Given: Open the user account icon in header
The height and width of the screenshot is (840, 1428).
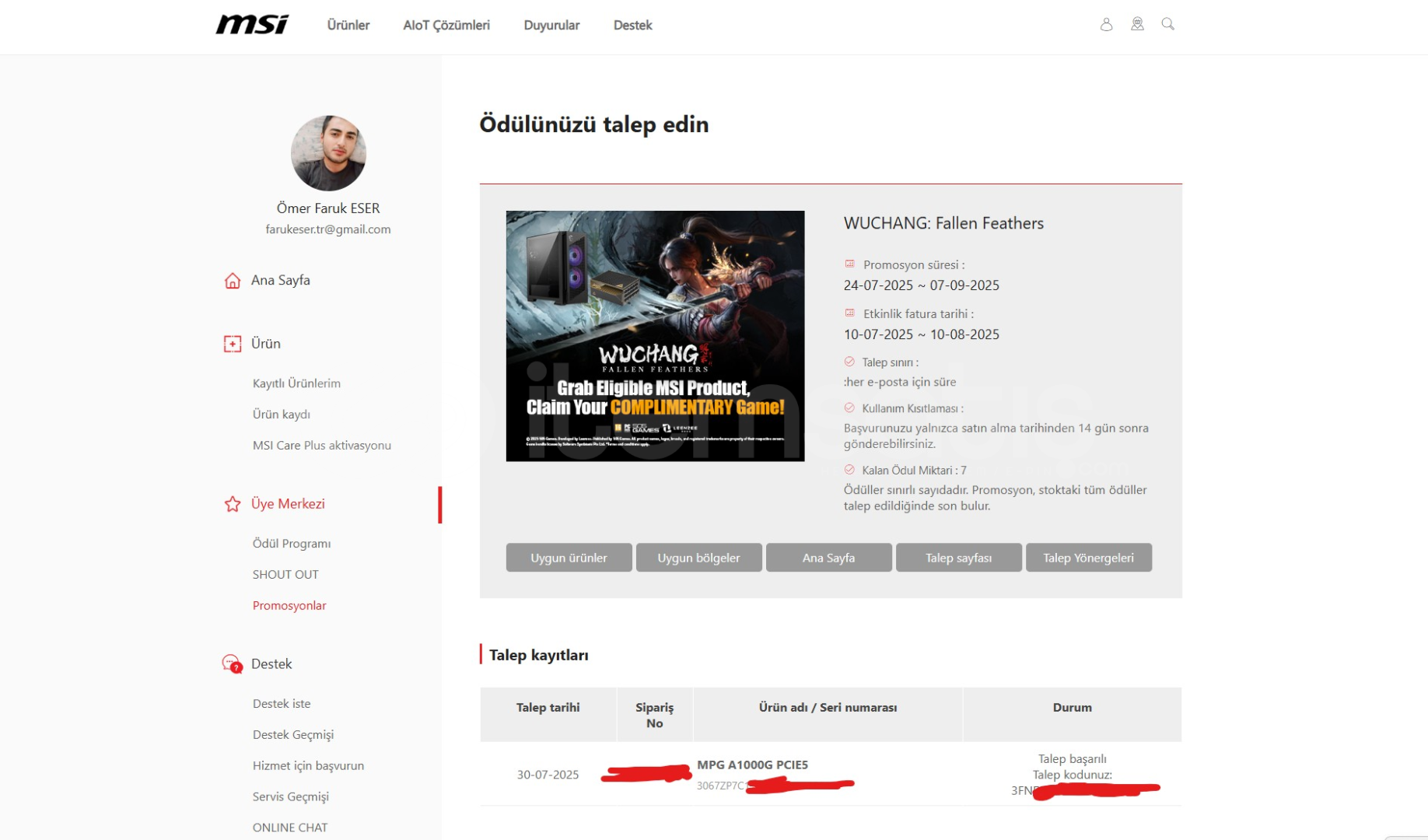Looking at the screenshot, I should click(1106, 24).
